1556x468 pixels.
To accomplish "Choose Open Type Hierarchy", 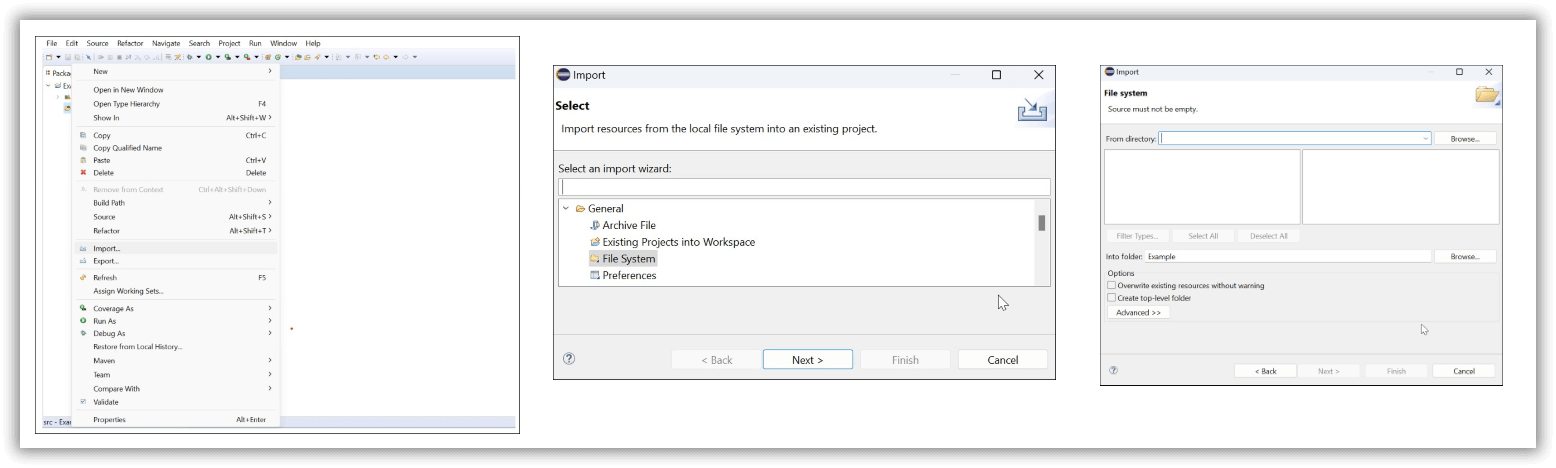I will pos(126,104).
